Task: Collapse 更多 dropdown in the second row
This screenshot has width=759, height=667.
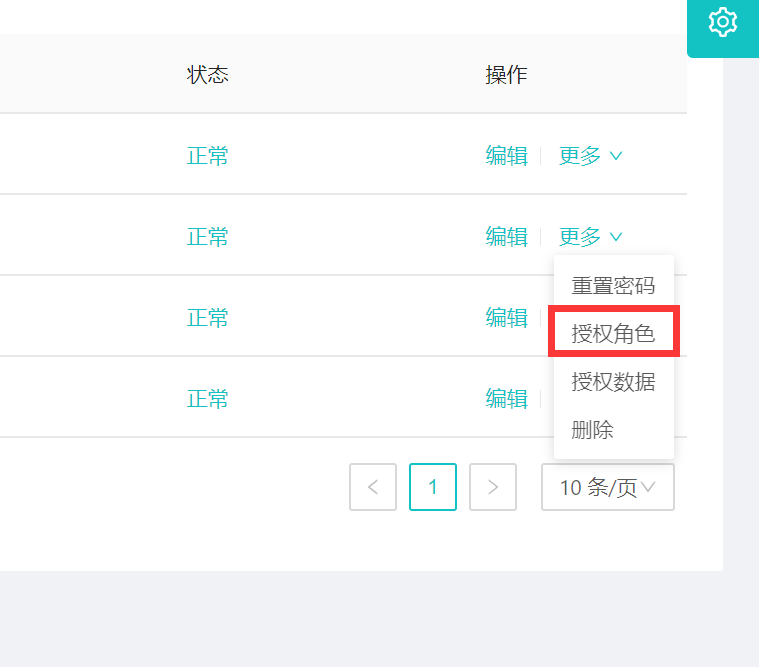Action: [x=590, y=237]
